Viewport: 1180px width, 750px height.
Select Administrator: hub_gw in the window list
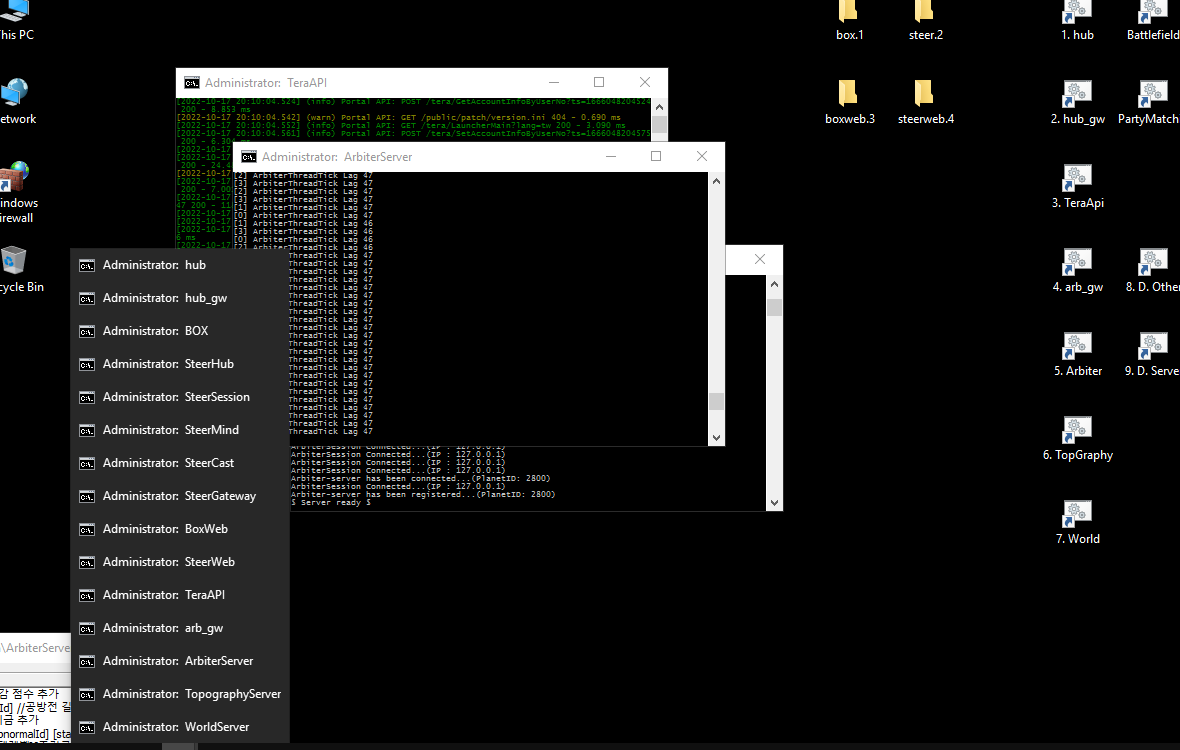tap(180, 298)
